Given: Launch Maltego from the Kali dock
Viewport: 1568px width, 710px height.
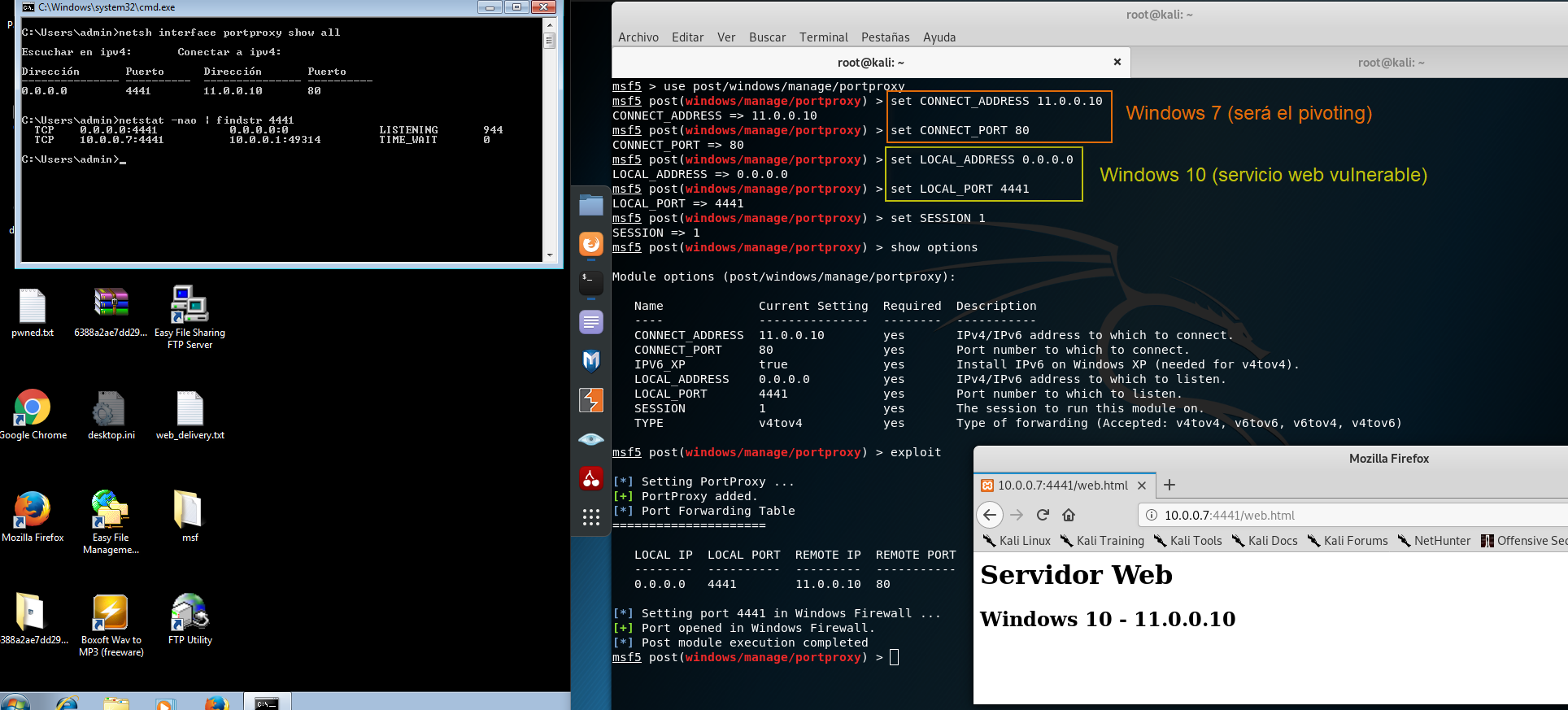Looking at the screenshot, I should (591, 360).
